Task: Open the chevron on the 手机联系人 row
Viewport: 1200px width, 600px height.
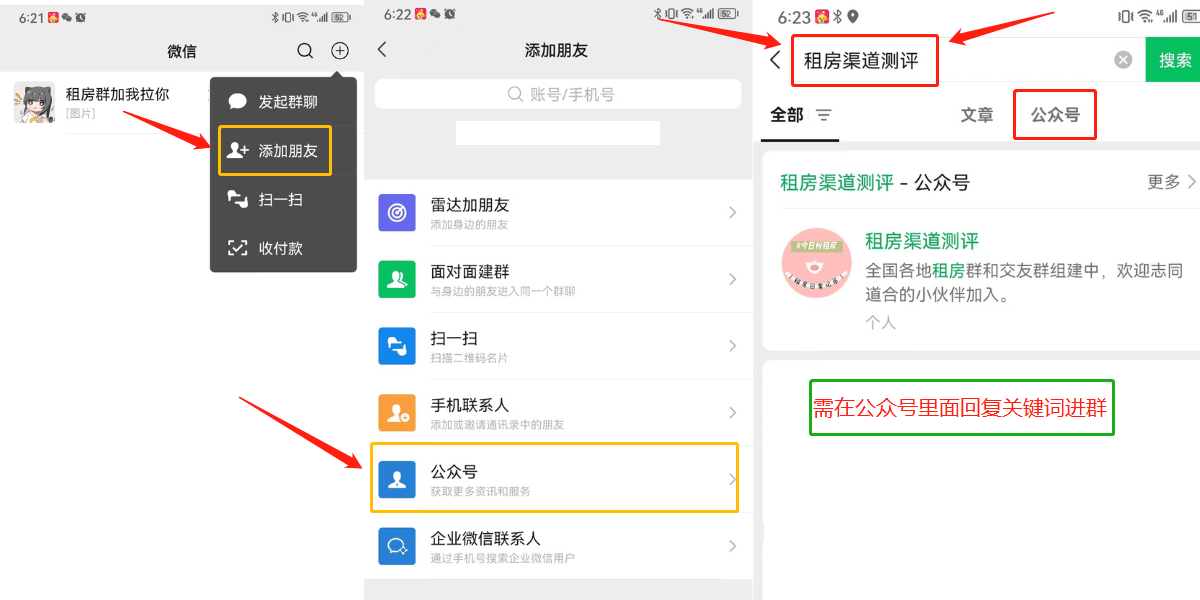Action: point(732,413)
